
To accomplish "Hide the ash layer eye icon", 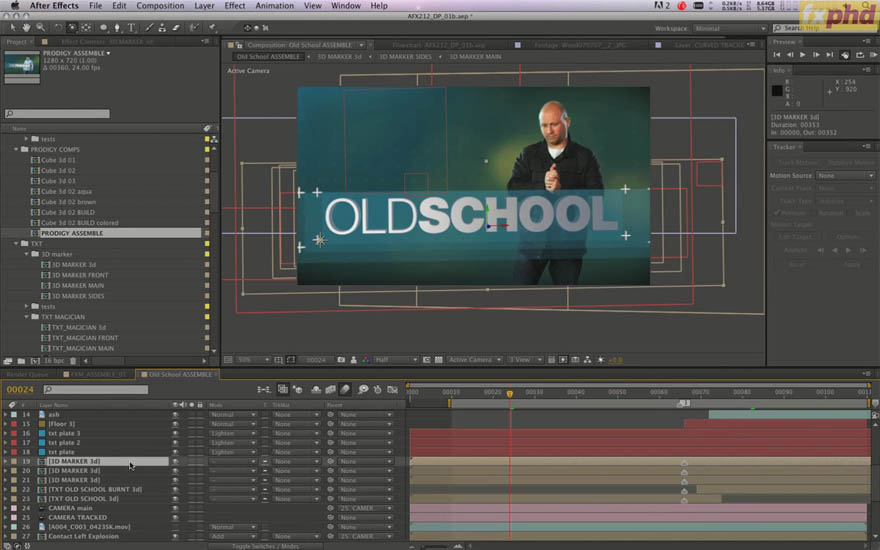I will pos(175,415).
